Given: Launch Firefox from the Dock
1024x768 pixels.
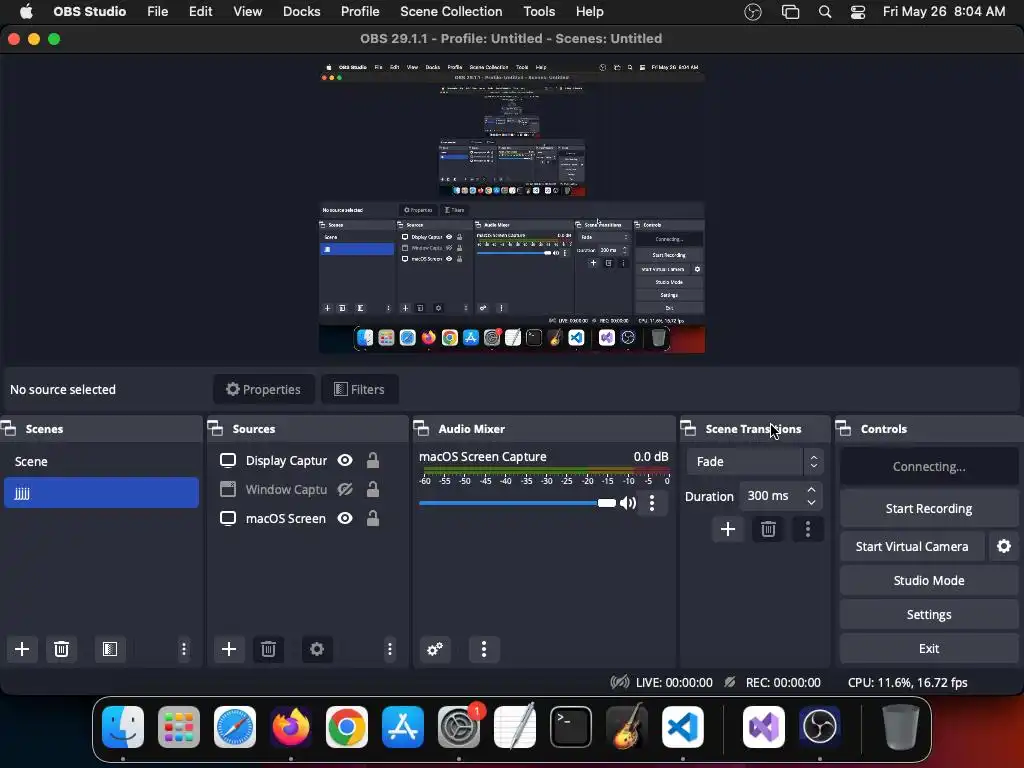Looking at the screenshot, I should [291, 727].
